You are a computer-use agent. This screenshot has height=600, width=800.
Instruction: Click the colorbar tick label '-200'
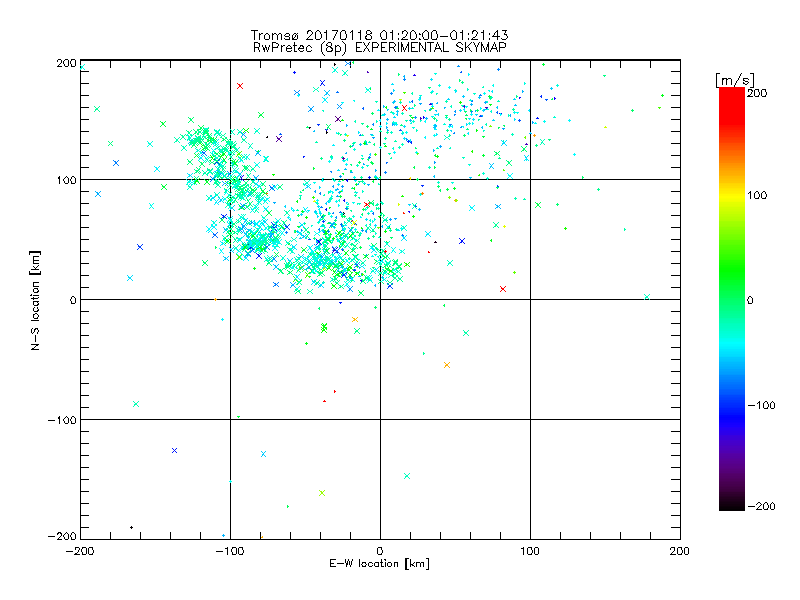click(761, 507)
